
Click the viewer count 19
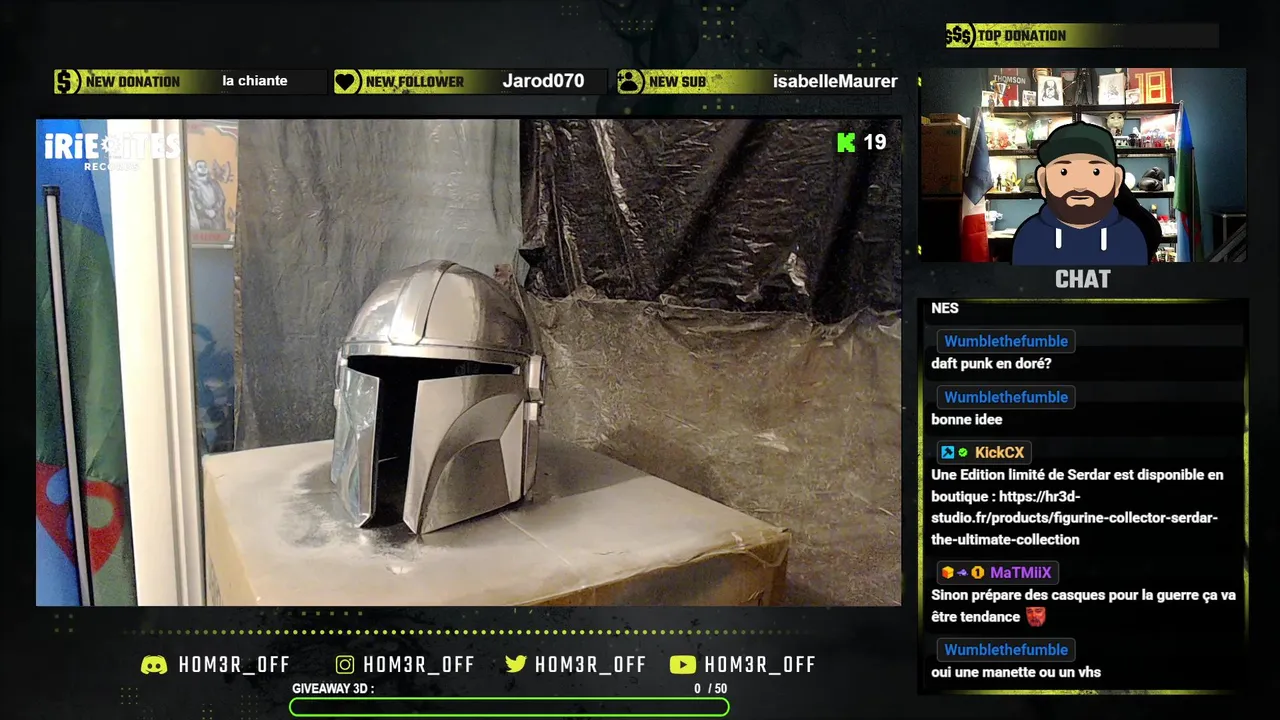[875, 142]
